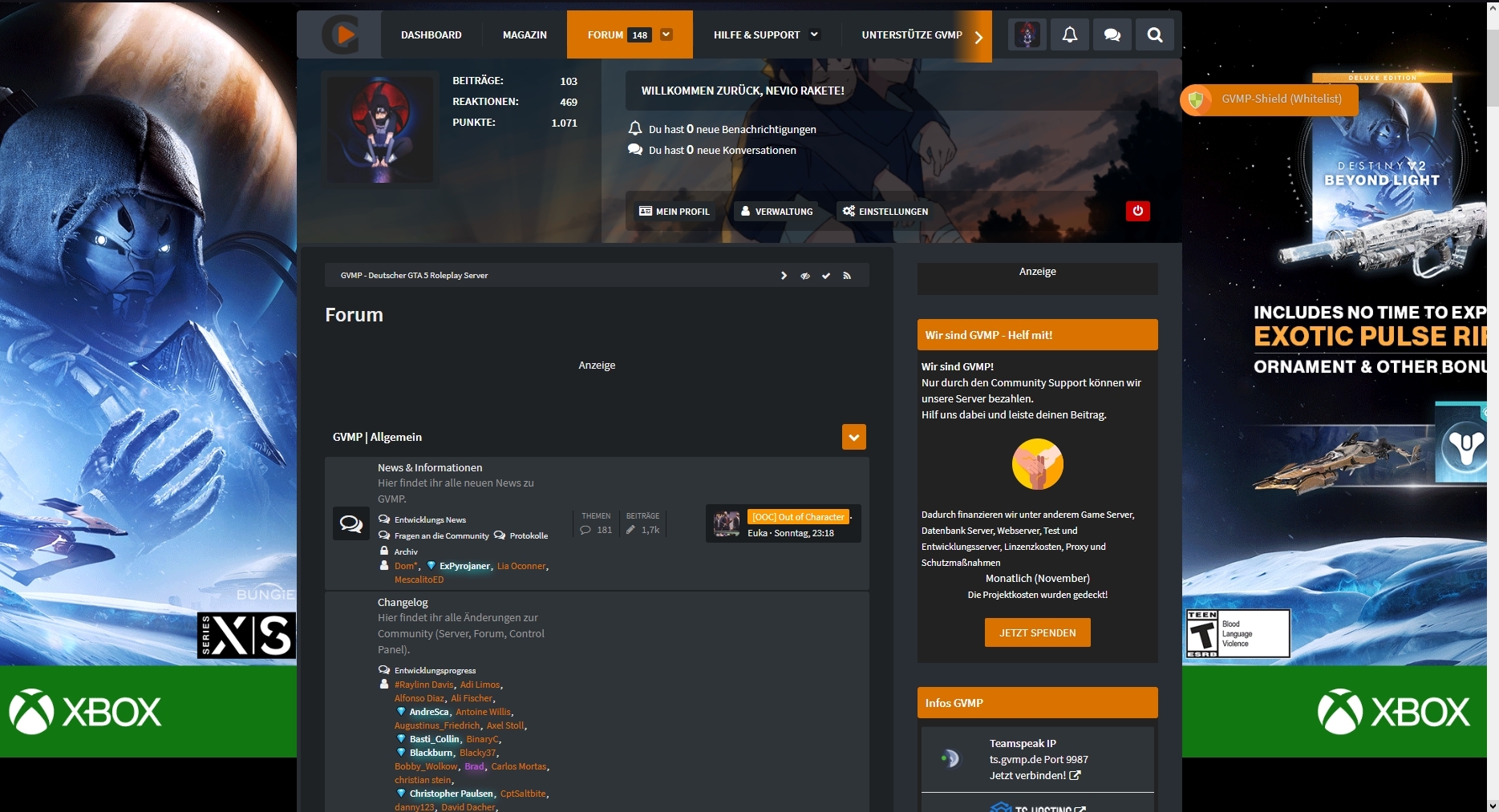The width and height of the screenshot is (1499, 812).
Task: Click the Jetzt verbinden! Teamspeak link
Action: tap(1027, 775)
